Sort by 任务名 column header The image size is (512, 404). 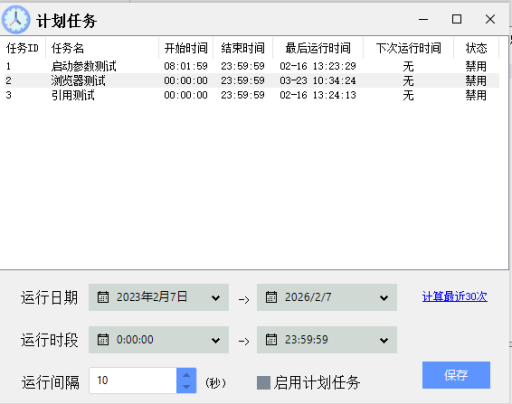102,48
